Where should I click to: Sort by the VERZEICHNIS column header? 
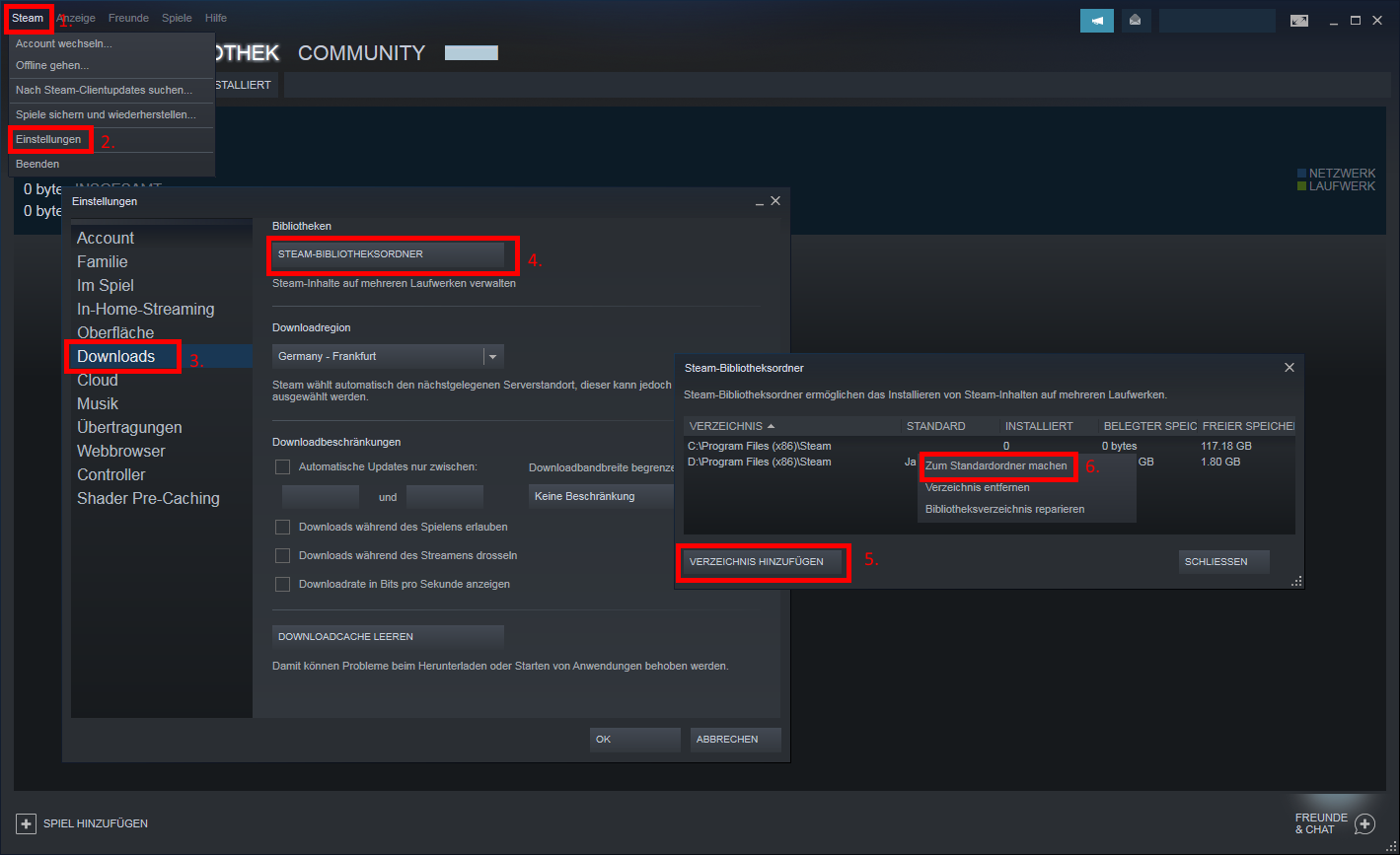click(x=727, y=426)
